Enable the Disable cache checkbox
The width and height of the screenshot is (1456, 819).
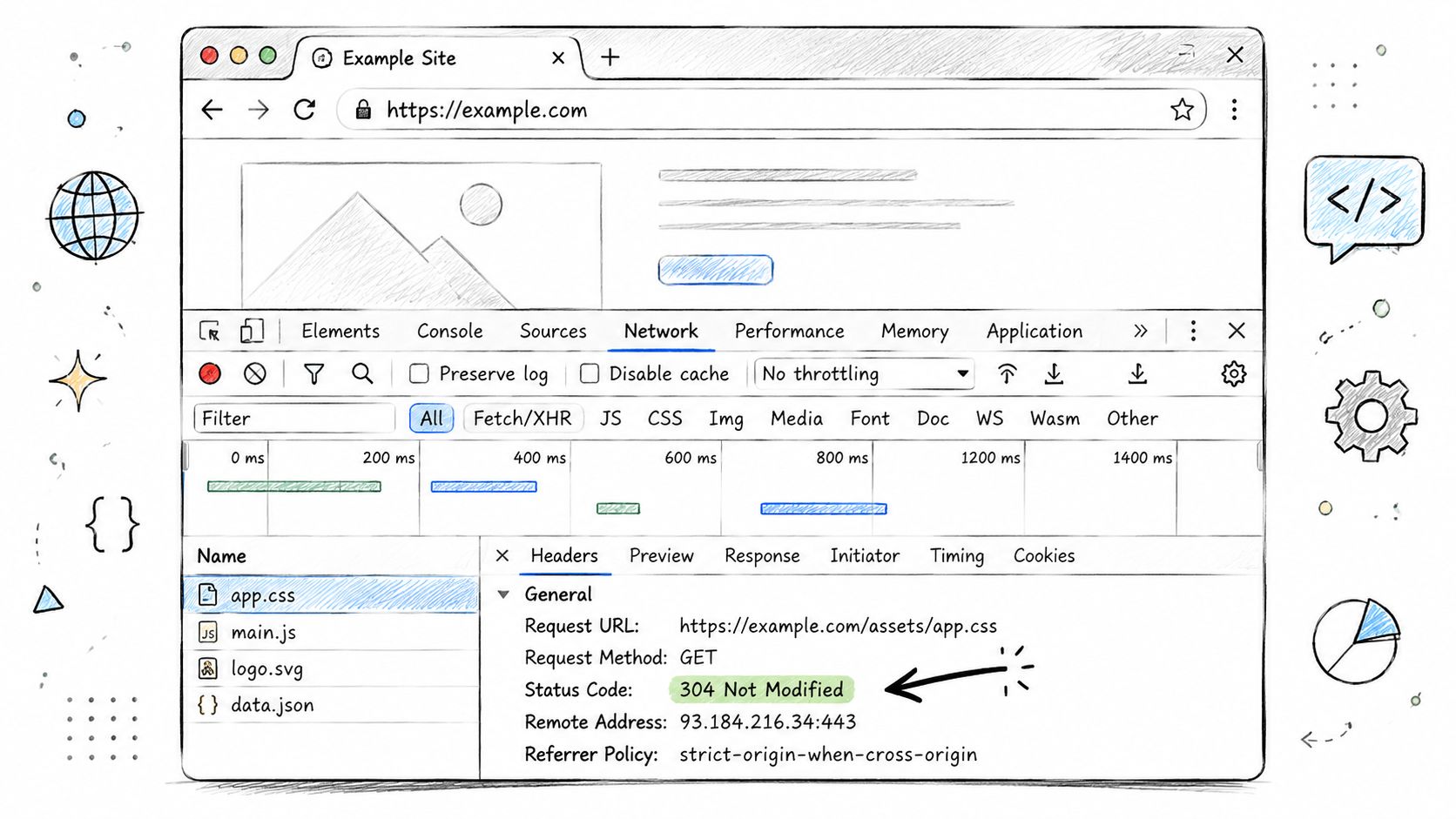(590, 374)
